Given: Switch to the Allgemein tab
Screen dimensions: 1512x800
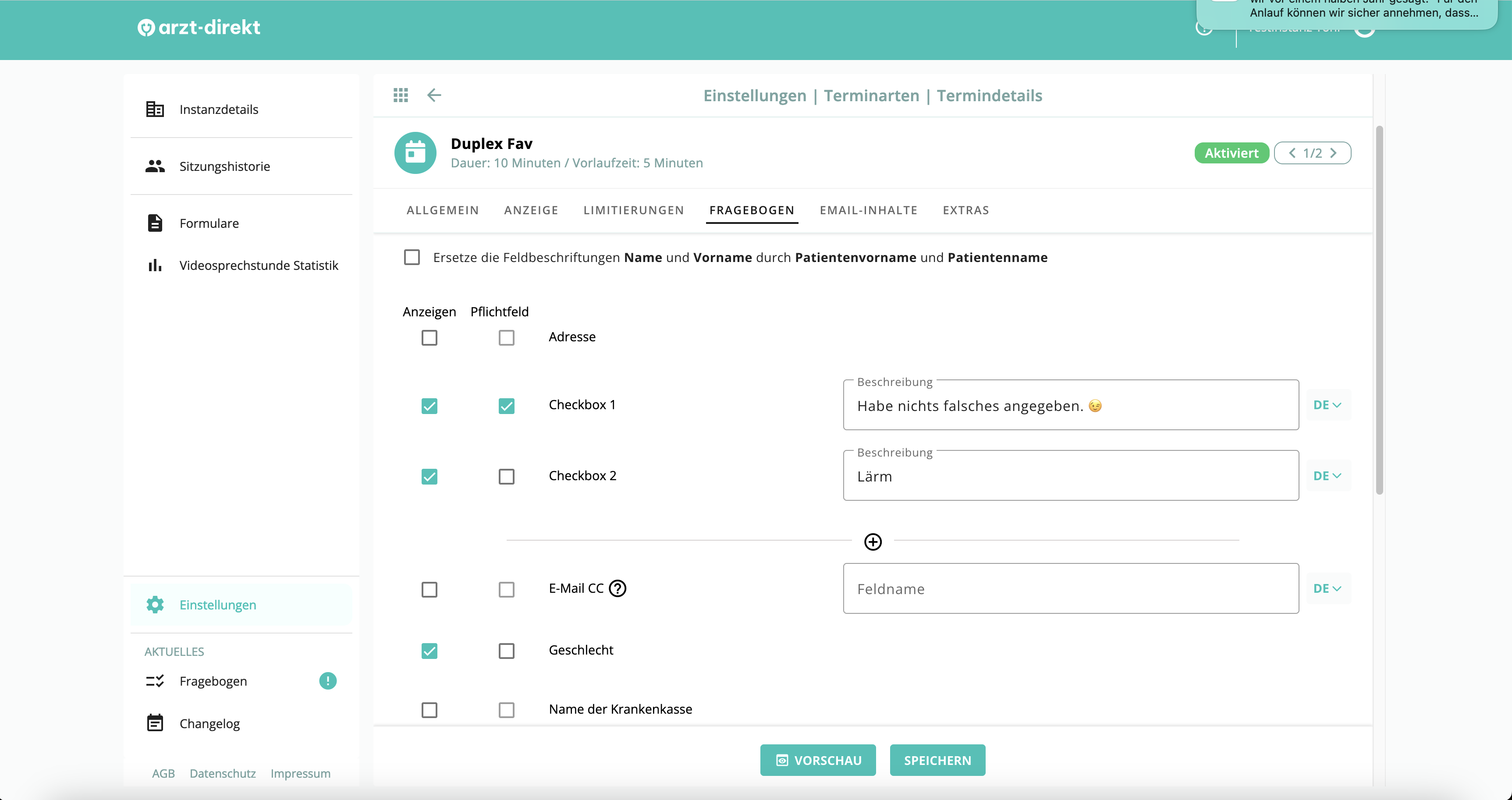Looking at the screenshot, I should [443, 210].
